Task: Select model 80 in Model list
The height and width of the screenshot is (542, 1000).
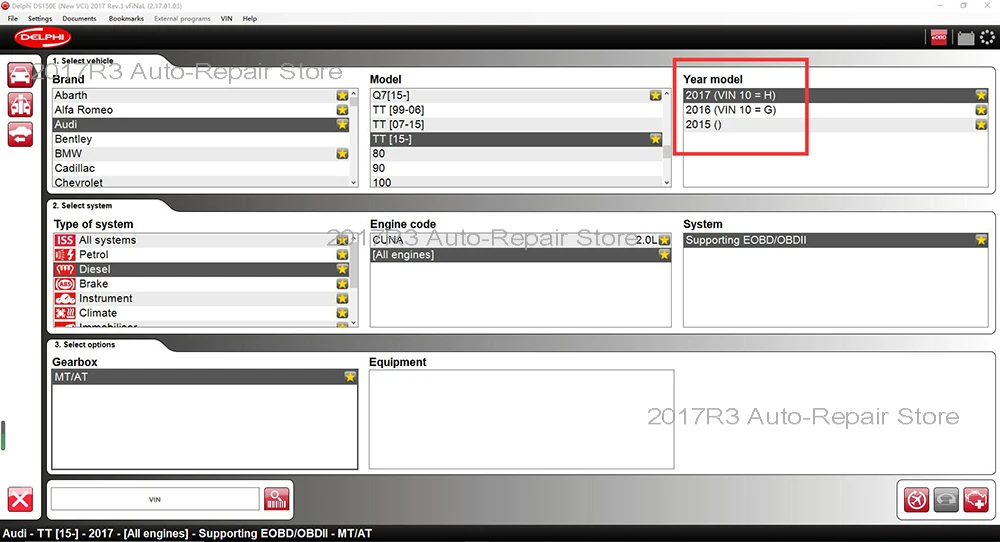Action: (x=517, y=154)
